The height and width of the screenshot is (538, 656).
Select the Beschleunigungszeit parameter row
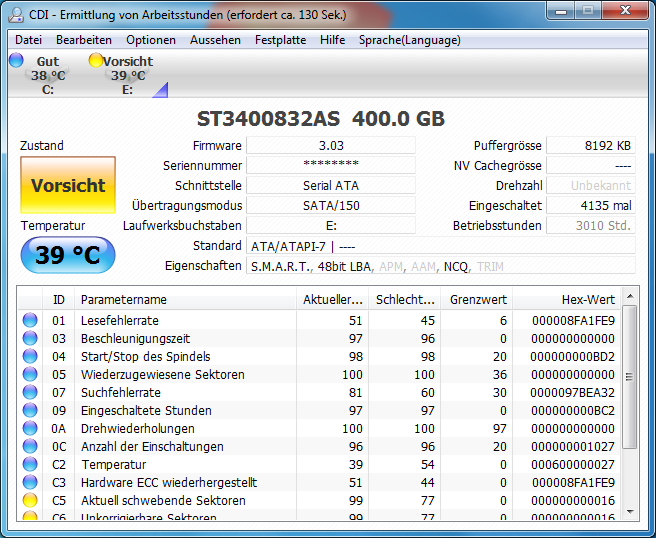tap(320, 338)
